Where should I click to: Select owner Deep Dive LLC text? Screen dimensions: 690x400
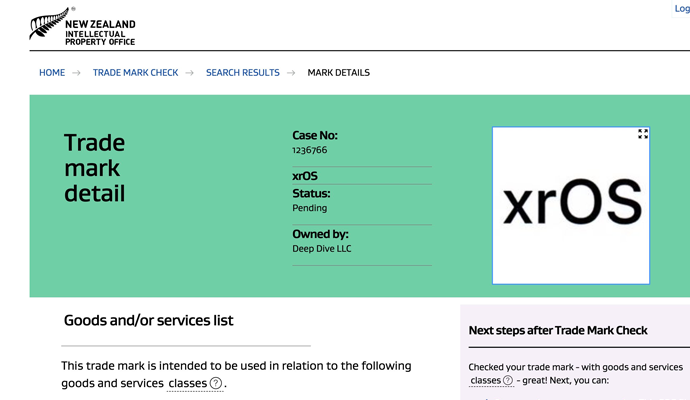322,249
